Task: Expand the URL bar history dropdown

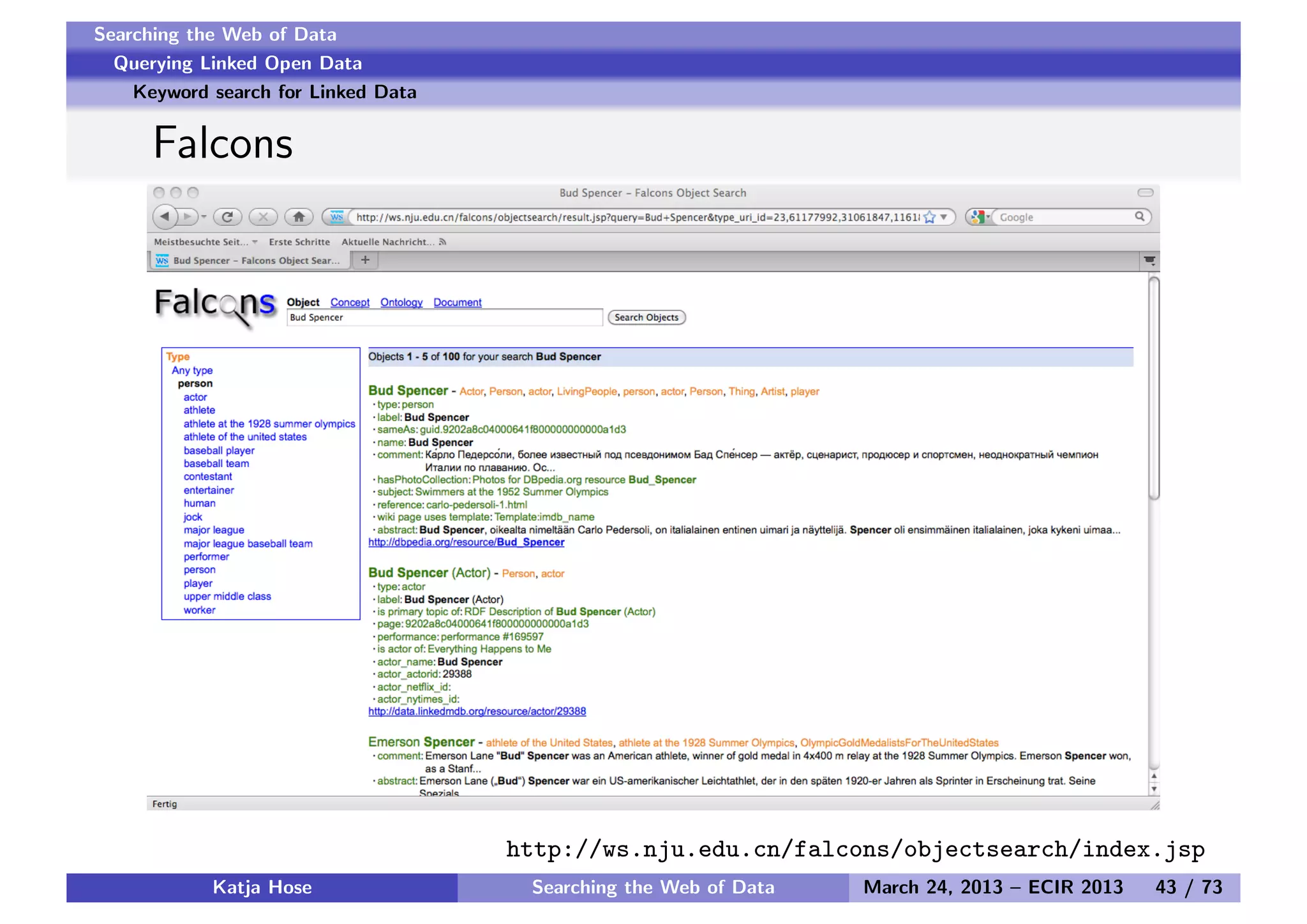Action: coord(944,217)
